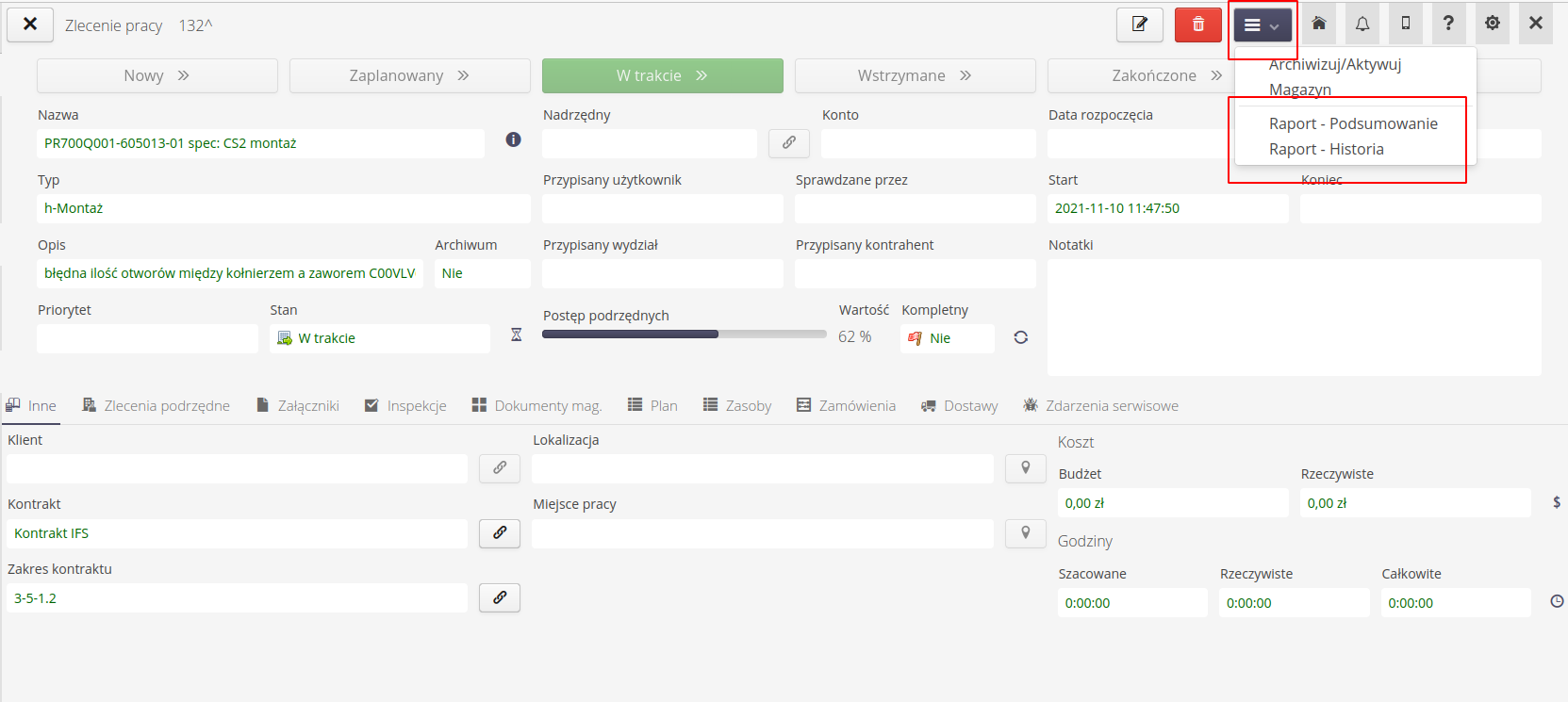Select Raport - Podsumowanie menu entry
The image size is (1568, 702).
[x=1352, y=123]
